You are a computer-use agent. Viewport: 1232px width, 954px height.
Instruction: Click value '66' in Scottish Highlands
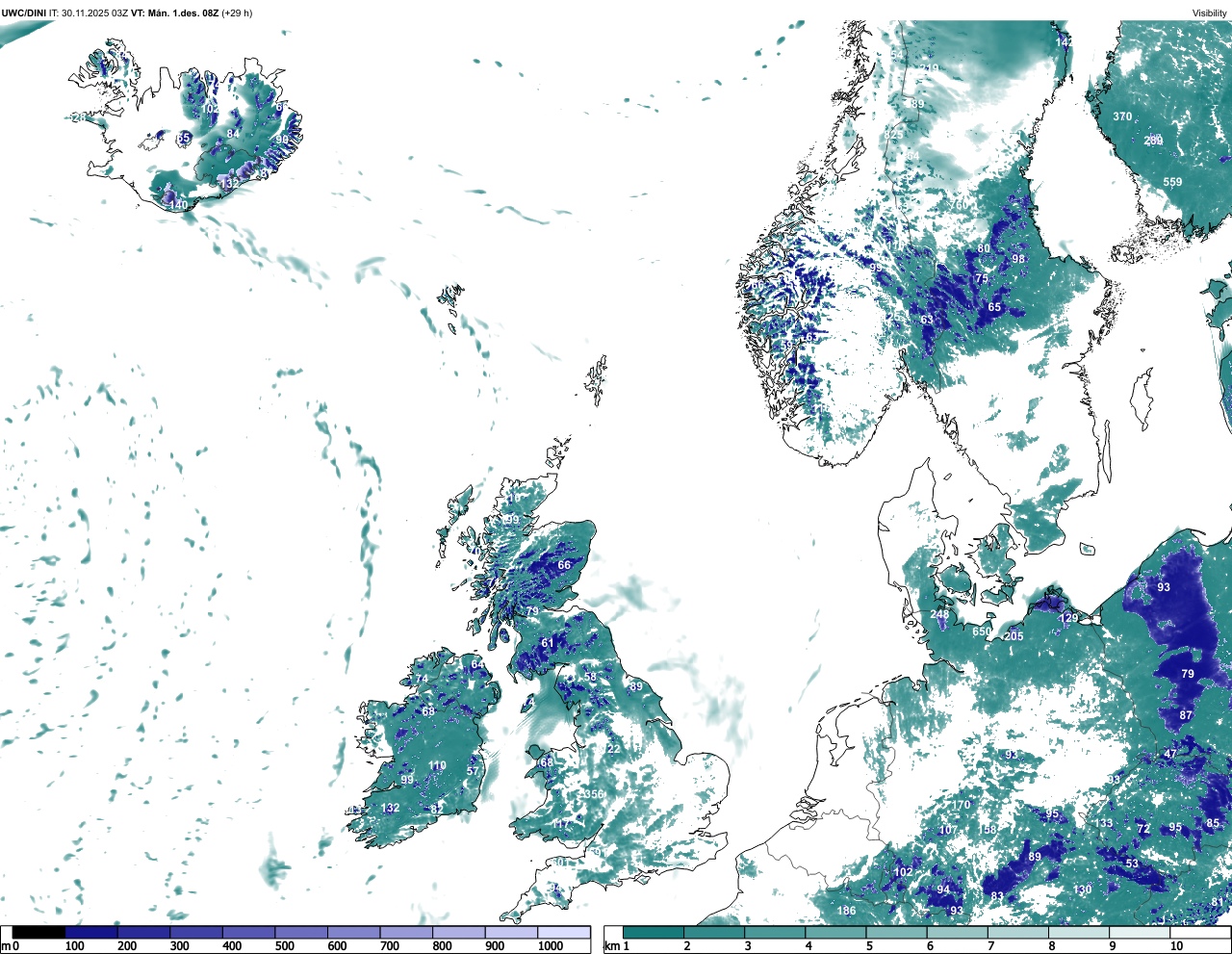(x=564, y=565)
